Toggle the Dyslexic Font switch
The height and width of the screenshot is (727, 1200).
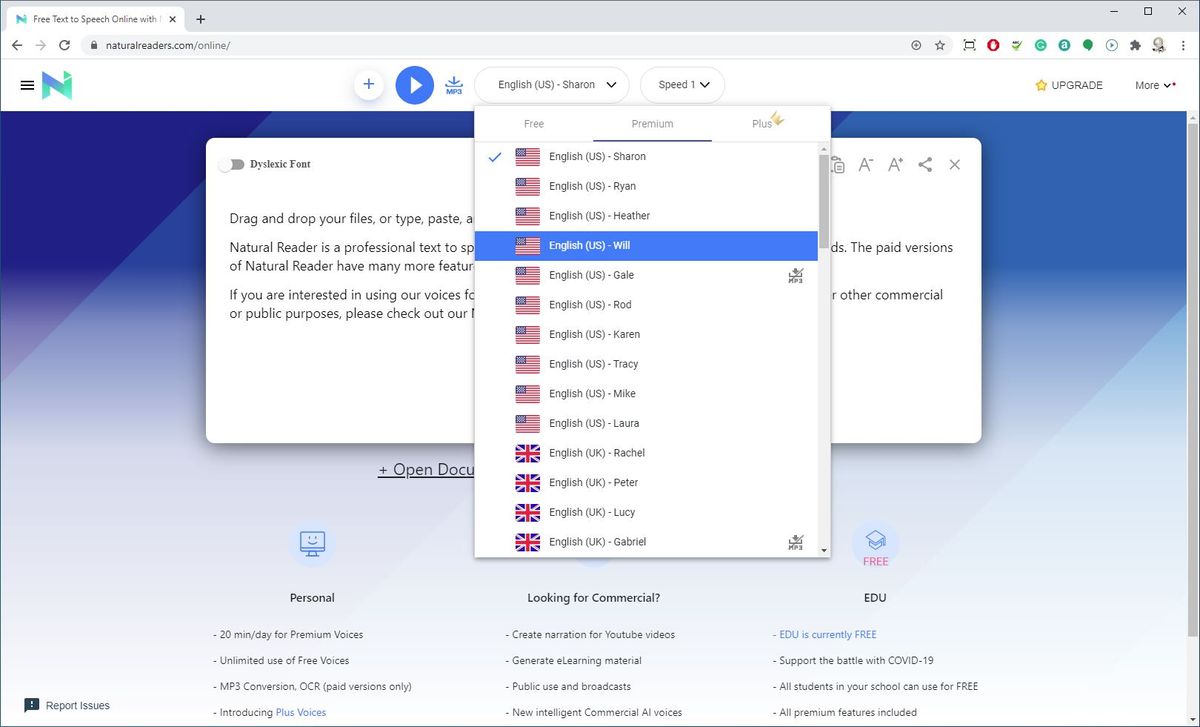pos(235,163)
